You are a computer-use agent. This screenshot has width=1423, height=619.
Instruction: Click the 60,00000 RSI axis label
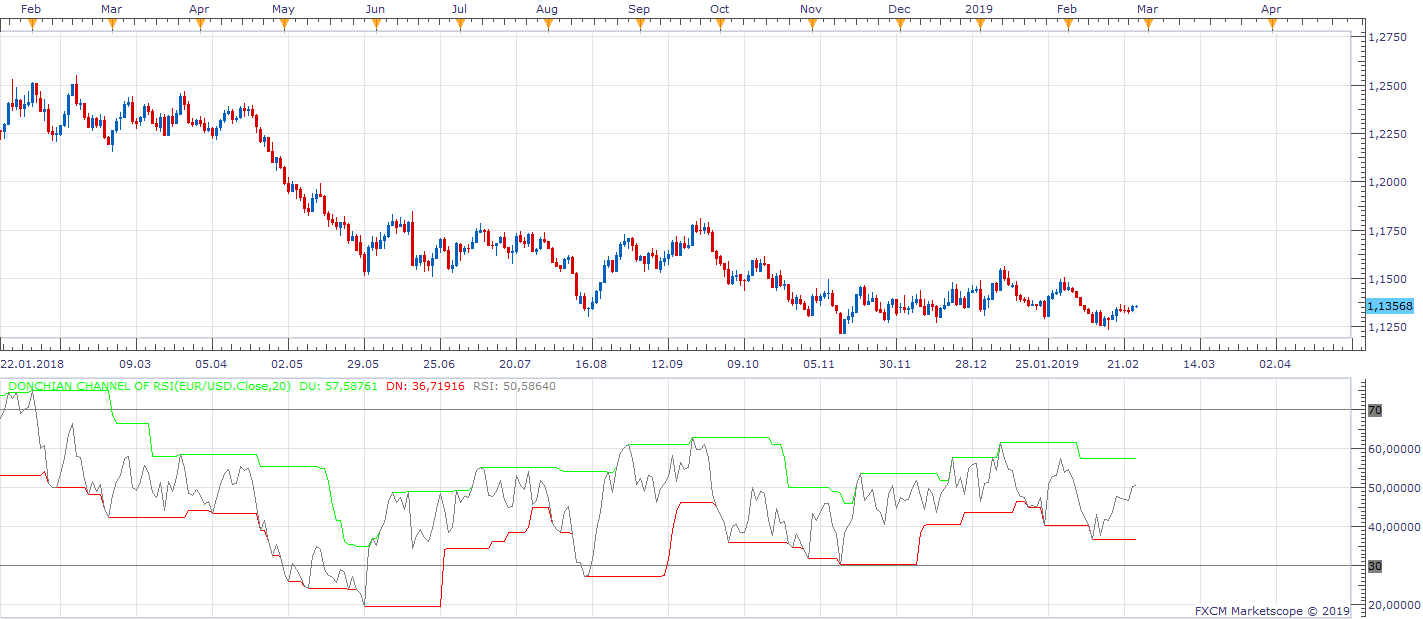pyautogui.click(x=1394, y=449)
